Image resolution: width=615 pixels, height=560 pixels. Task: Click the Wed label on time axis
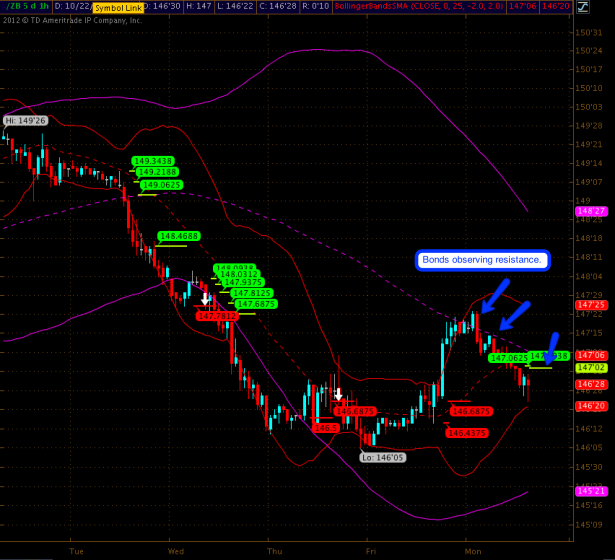click(x=176, y=550)
